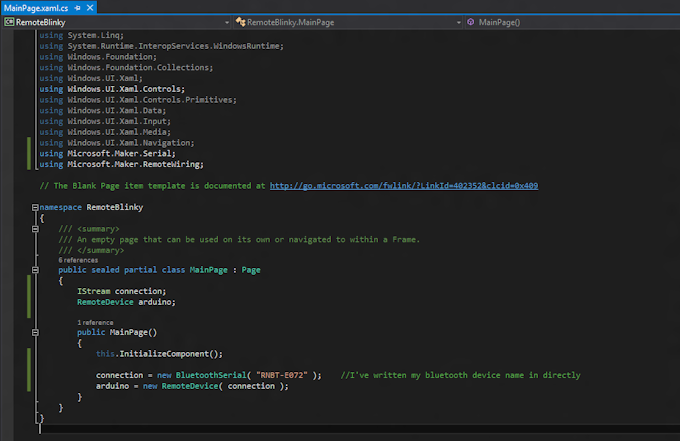The width and height of the screenshot is (680, 441).
Task: Collapse the MainPage() constructor body
Action: (35, 332)
